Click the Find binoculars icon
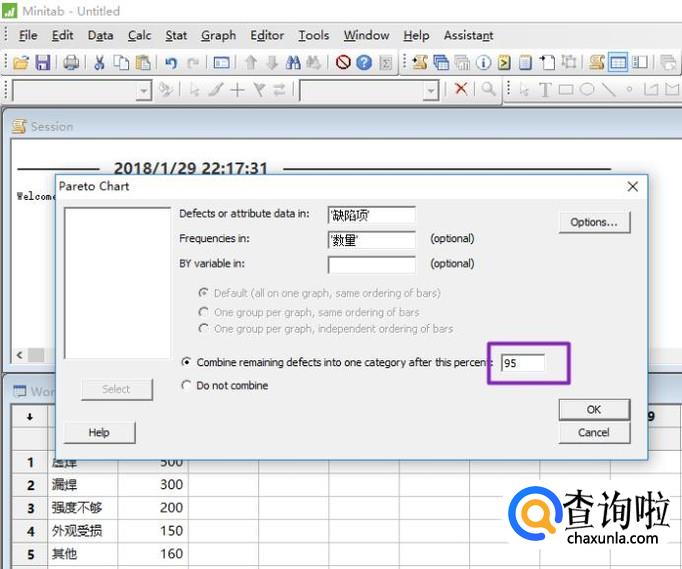Image resolution: width=682 pixels, height=569 pixels. point(293,63)
